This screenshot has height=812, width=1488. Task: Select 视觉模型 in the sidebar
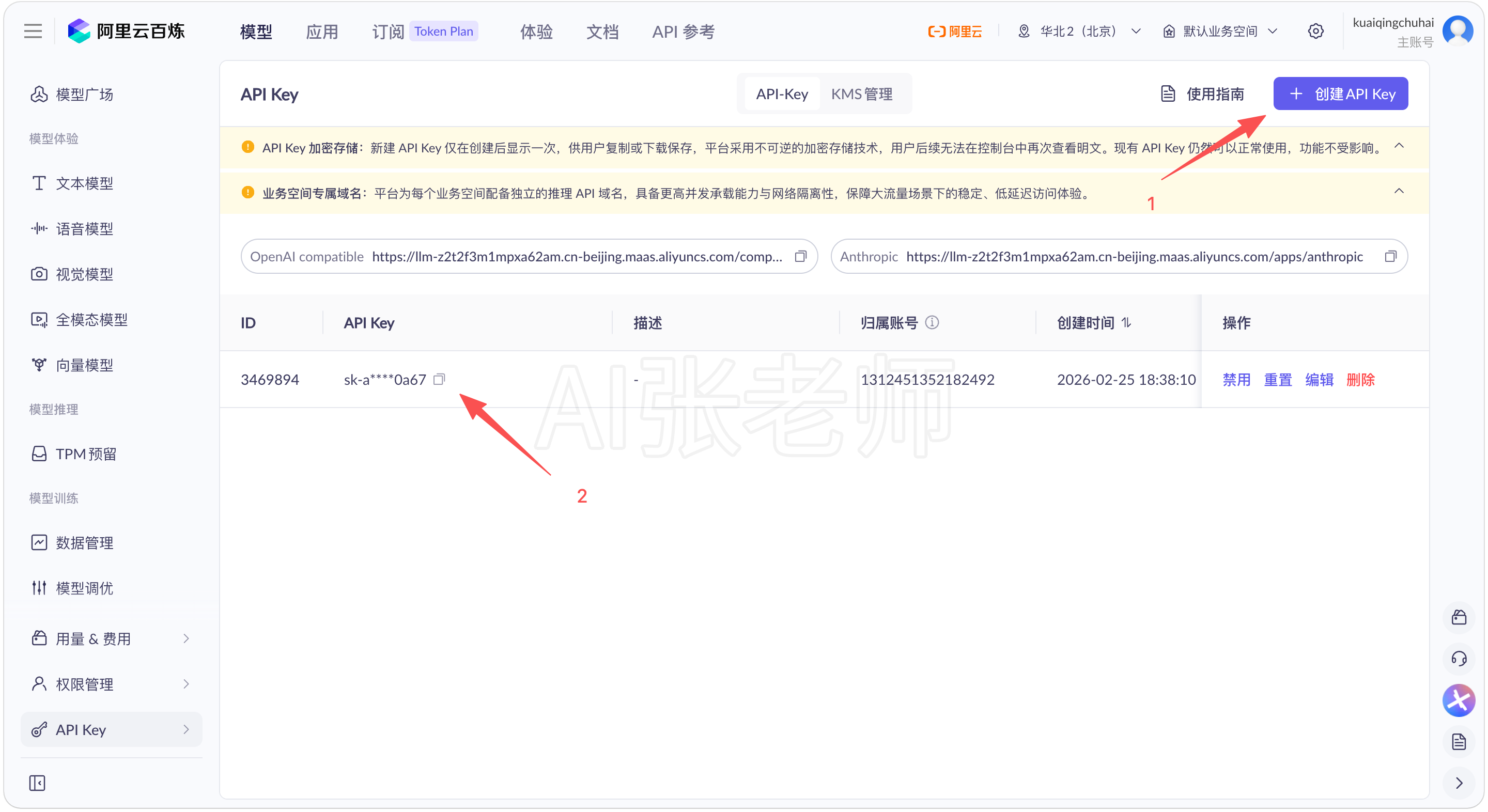111,274
